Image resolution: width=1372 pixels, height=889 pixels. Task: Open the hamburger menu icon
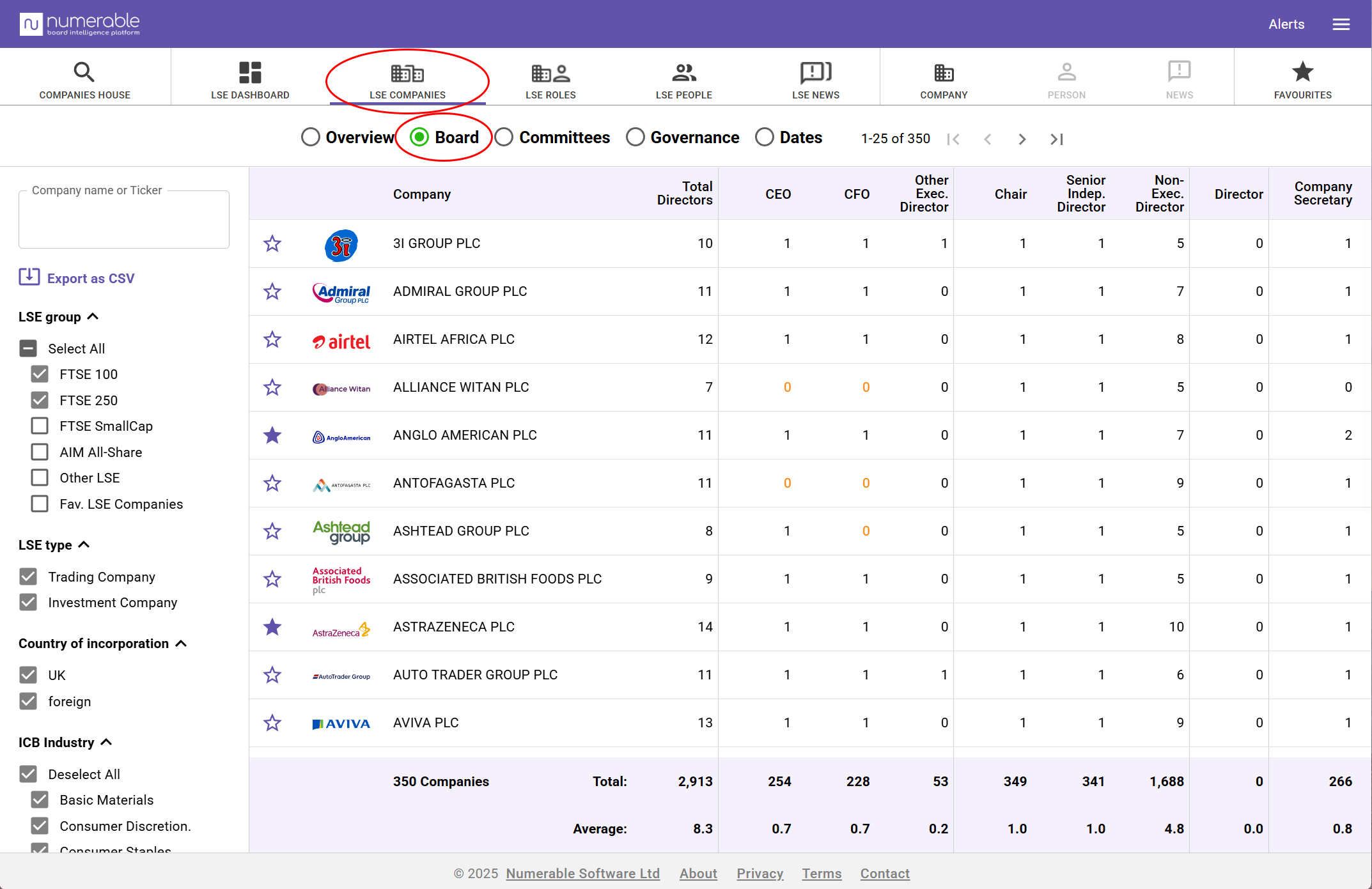click(1341, 24)
